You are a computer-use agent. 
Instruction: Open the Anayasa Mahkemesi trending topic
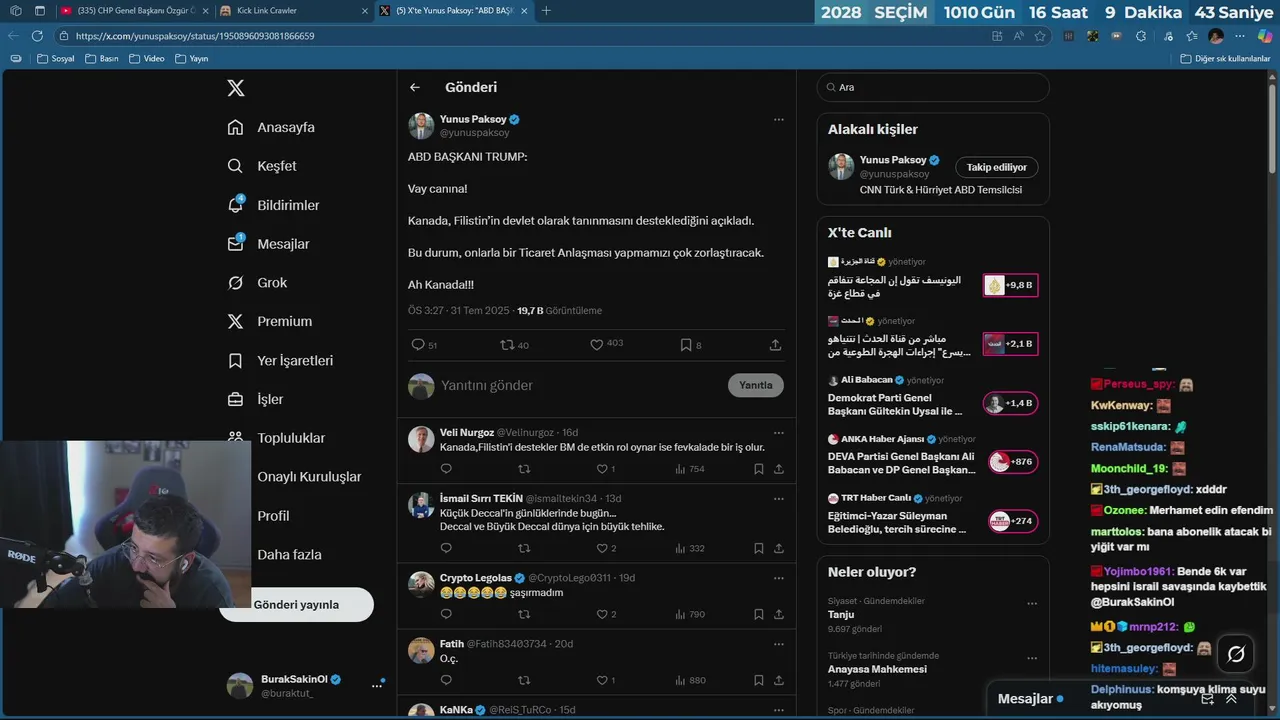click(877, 669)
